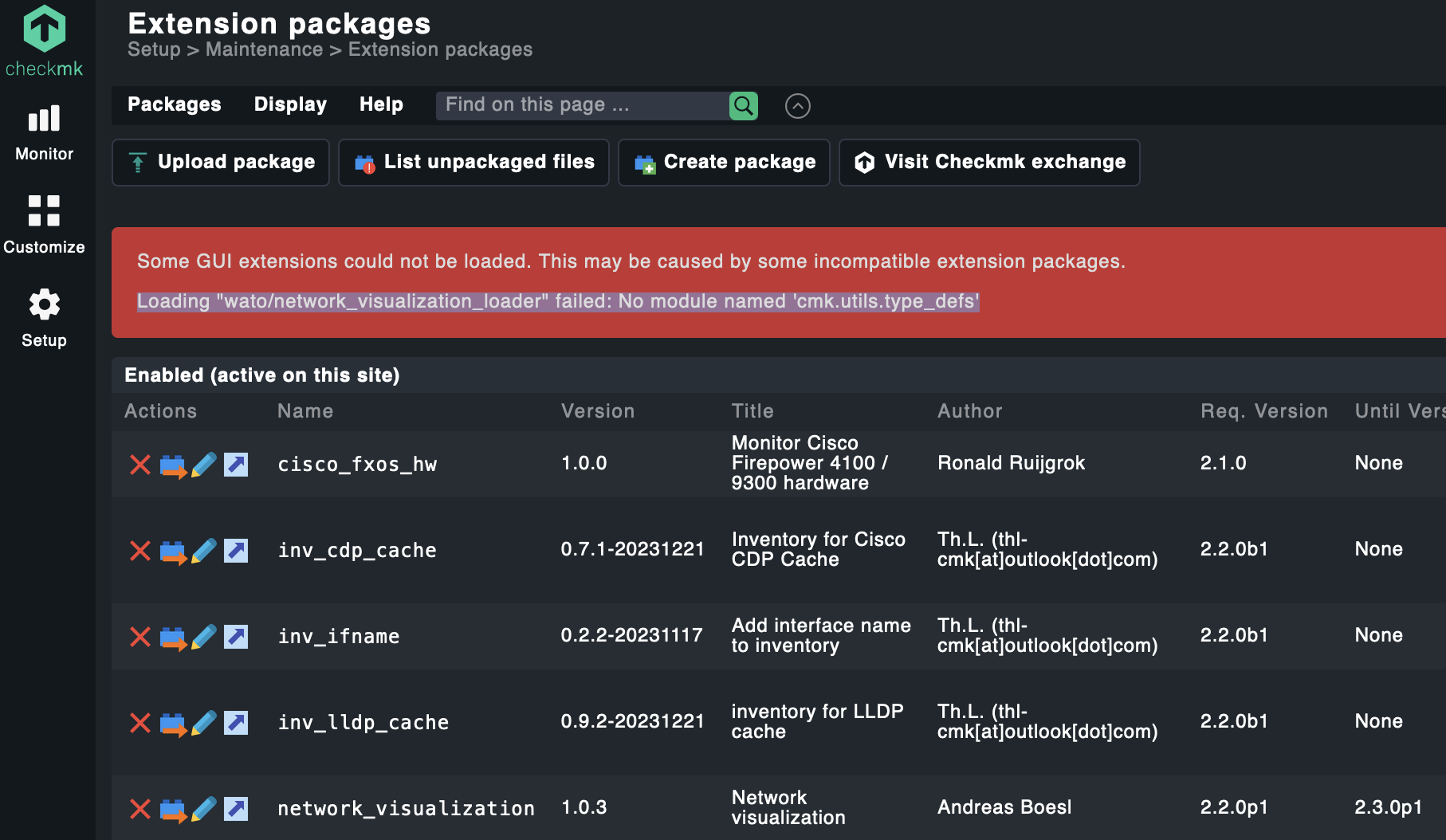1446x840 pixels.
Task: Open the Maintenance breadcrumb link
Action: [x=264, y=49]
